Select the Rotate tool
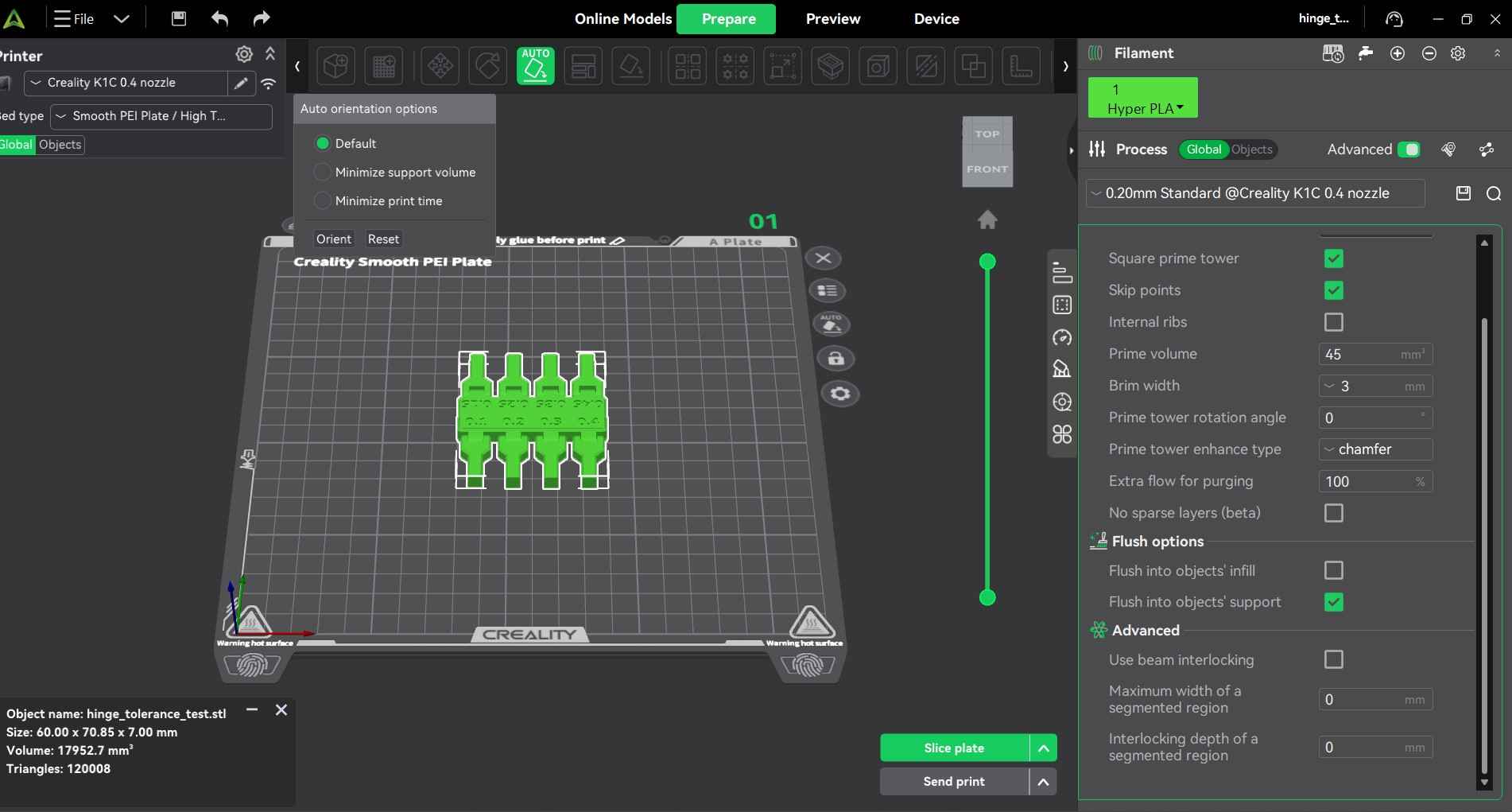 (x=487, y=66)
